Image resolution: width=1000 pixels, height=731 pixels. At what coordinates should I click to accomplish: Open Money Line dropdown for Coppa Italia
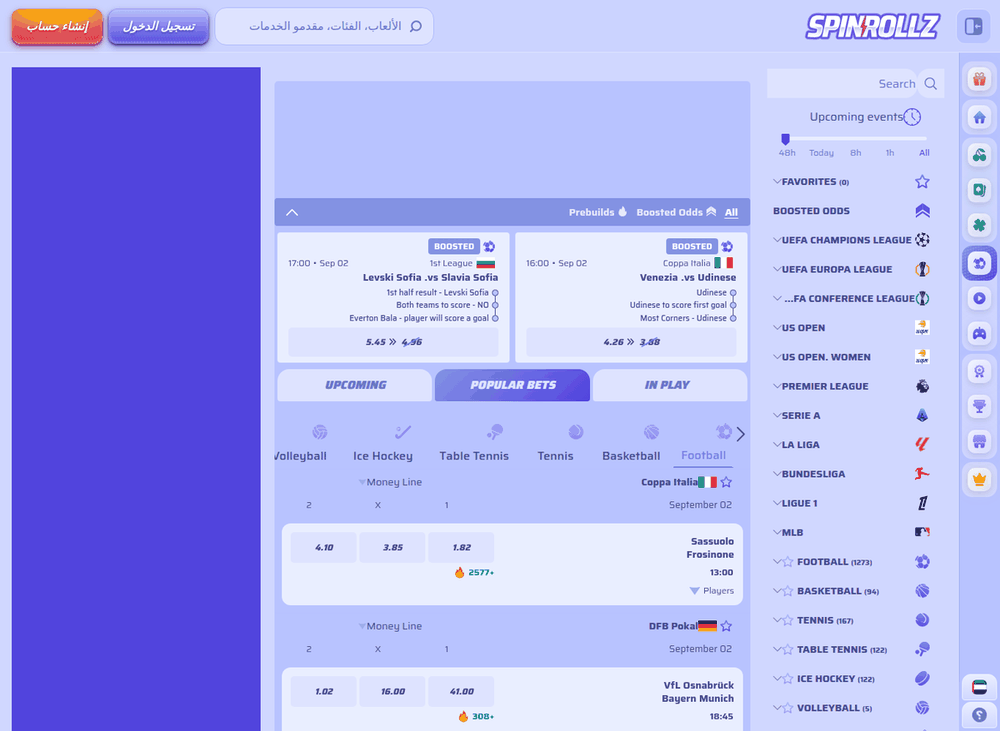[390, 482]
